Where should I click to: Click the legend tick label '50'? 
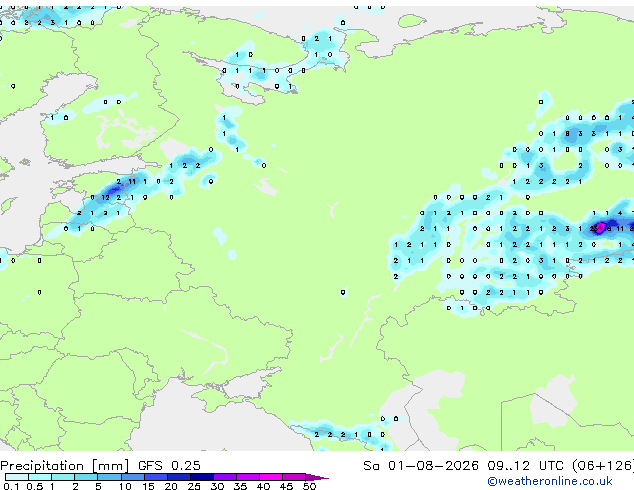click(x=309, y=486)
